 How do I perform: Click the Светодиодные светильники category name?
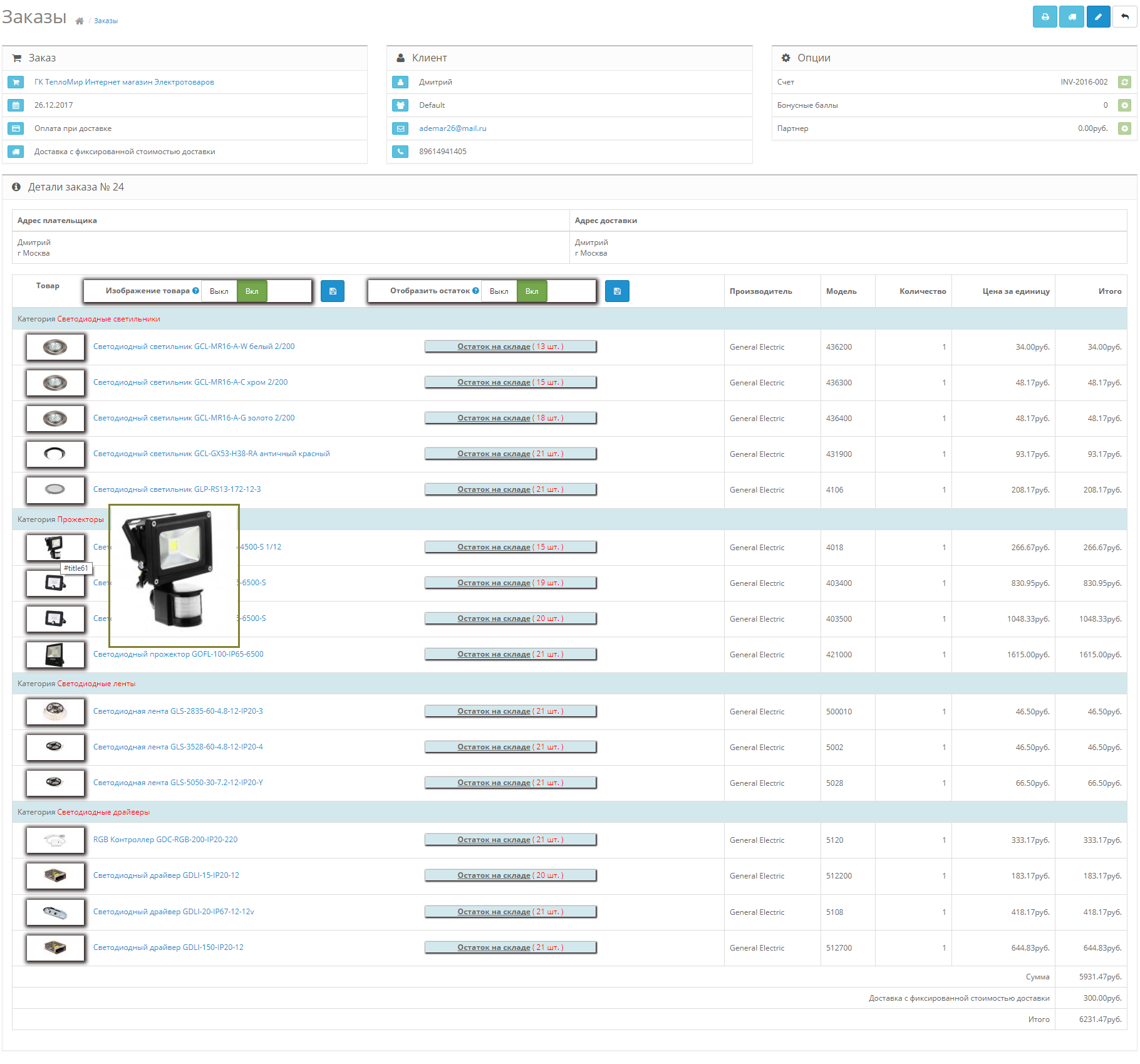click(108, 319)
